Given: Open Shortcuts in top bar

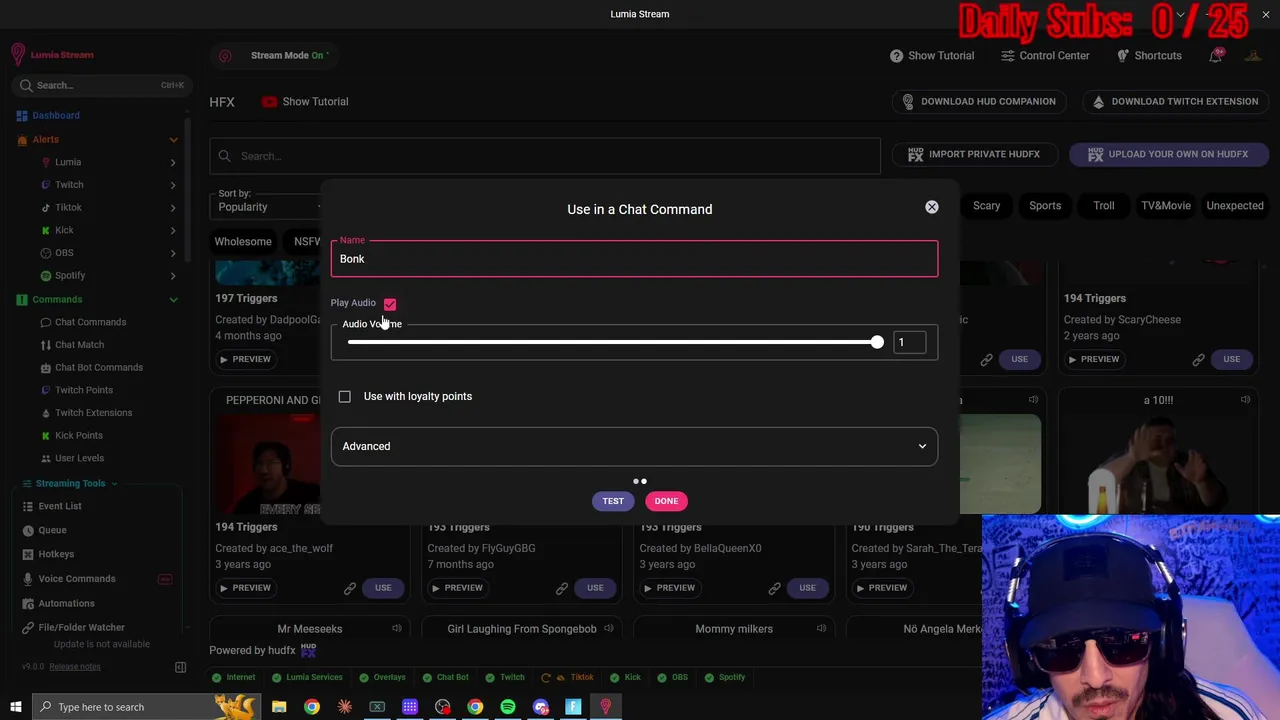Looking at the screenshot, I should [x=1149, y=56].
